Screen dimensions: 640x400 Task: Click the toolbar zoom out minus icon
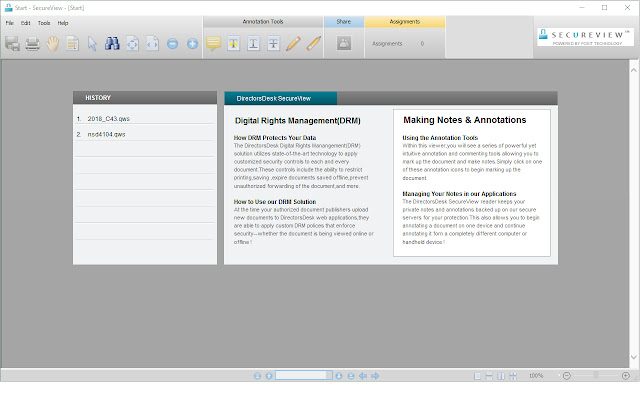[172, 43]
